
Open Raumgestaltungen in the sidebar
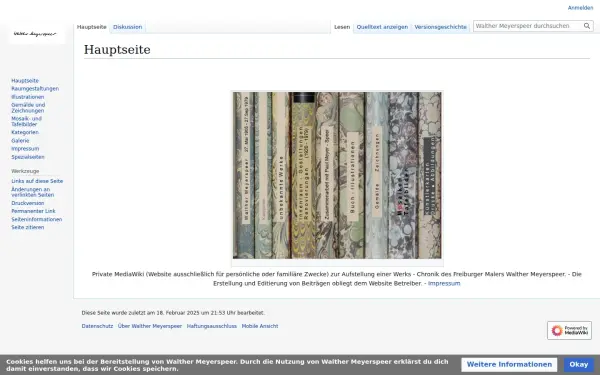tap(35, 88)
